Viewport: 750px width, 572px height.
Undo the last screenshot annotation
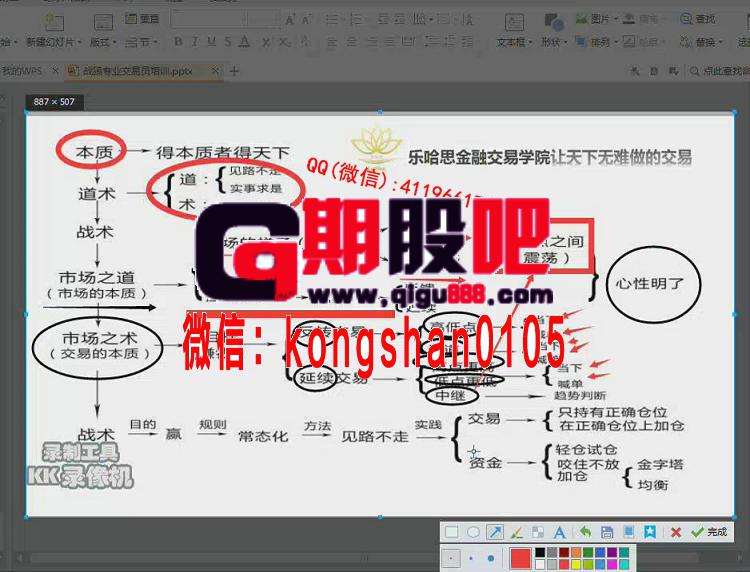coord(585,532)
